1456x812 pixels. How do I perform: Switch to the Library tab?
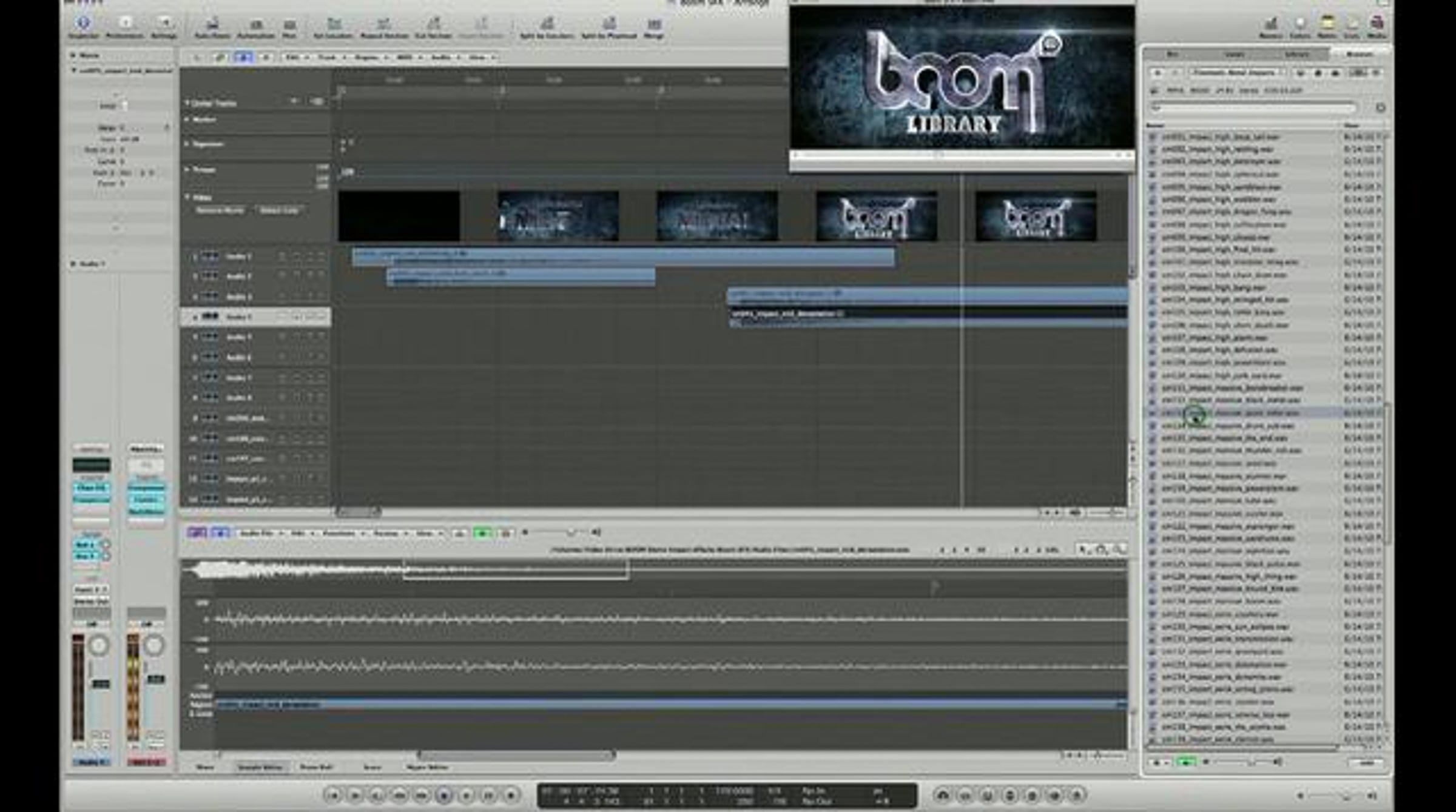[x=1296, y=55]
